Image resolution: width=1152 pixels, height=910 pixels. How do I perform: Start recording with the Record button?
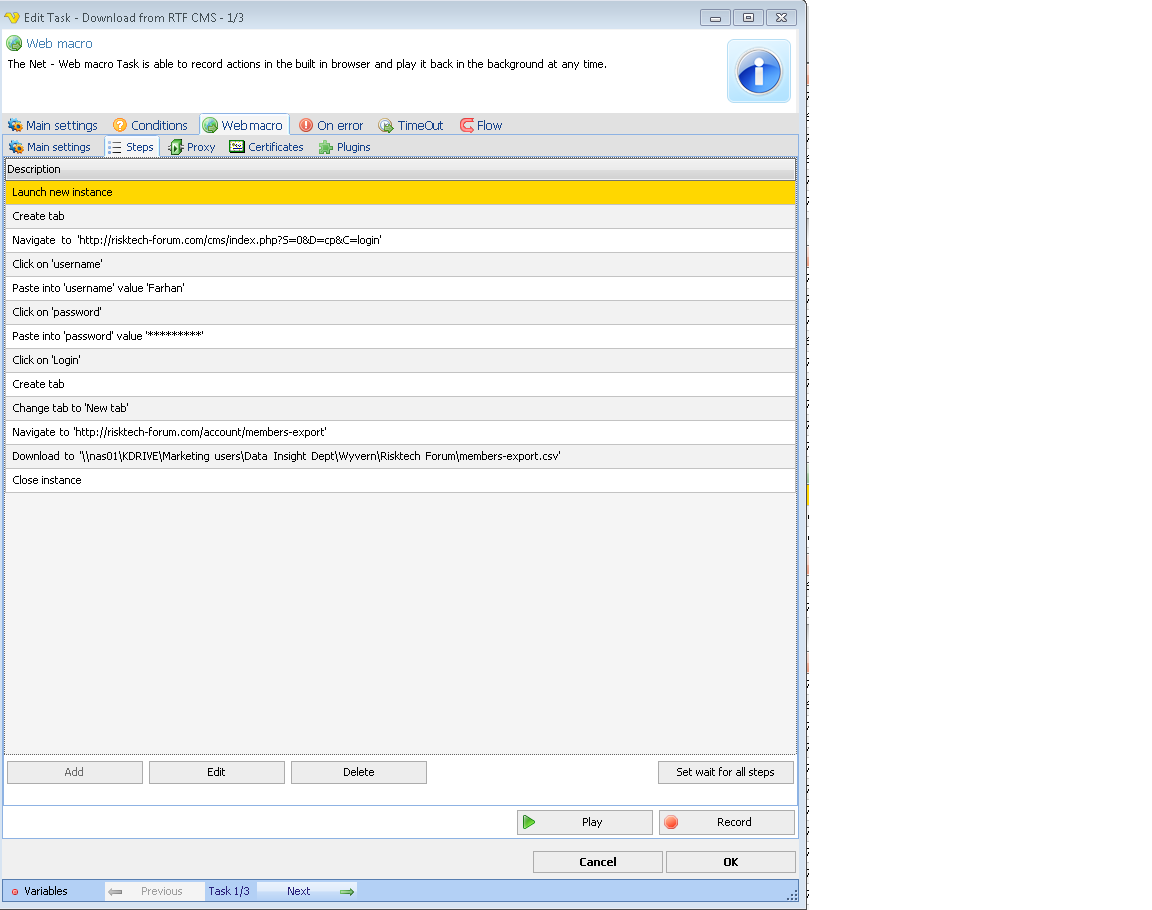[726, 822]
